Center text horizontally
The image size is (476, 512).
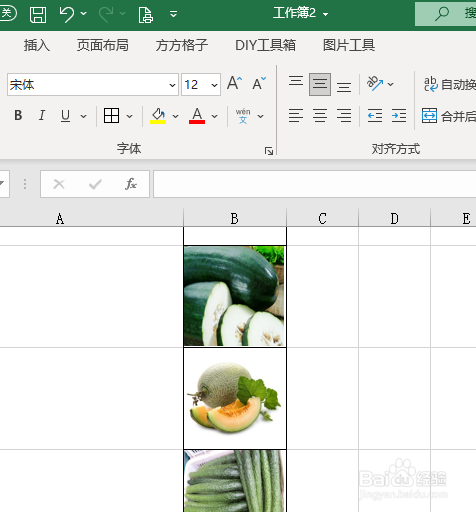click(320, 116)
